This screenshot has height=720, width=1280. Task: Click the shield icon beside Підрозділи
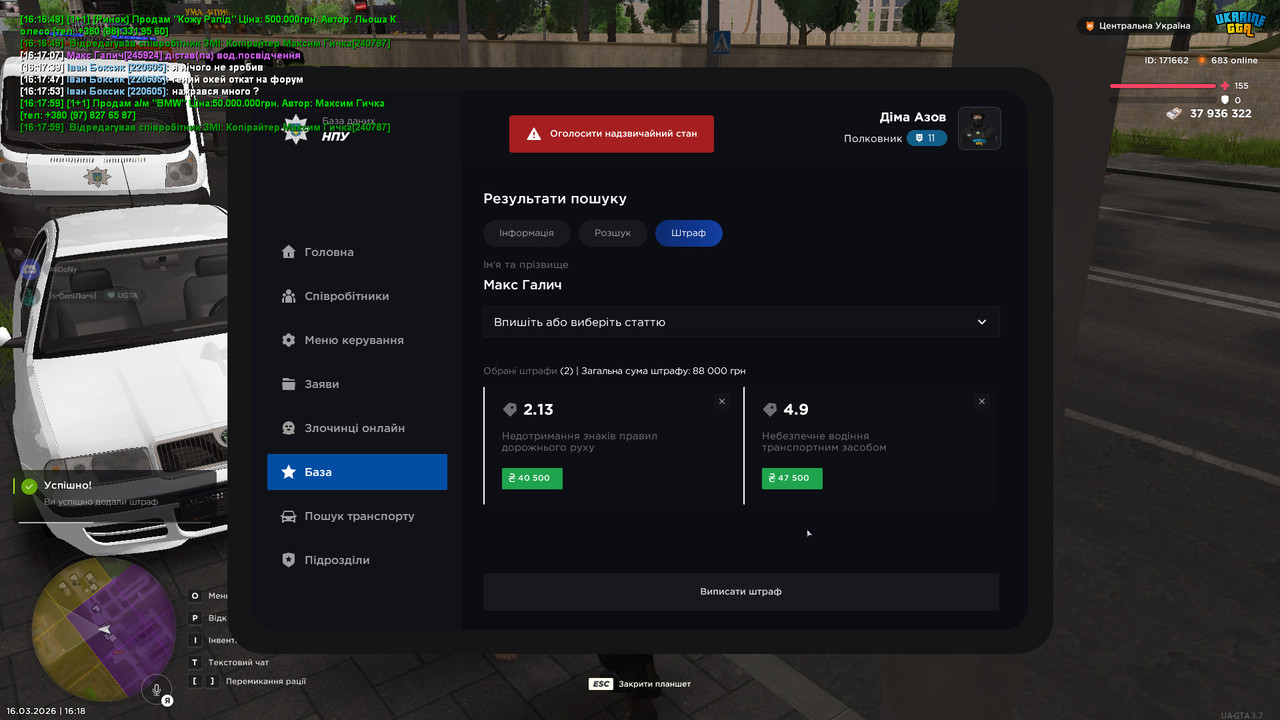[x=289, y=560]
